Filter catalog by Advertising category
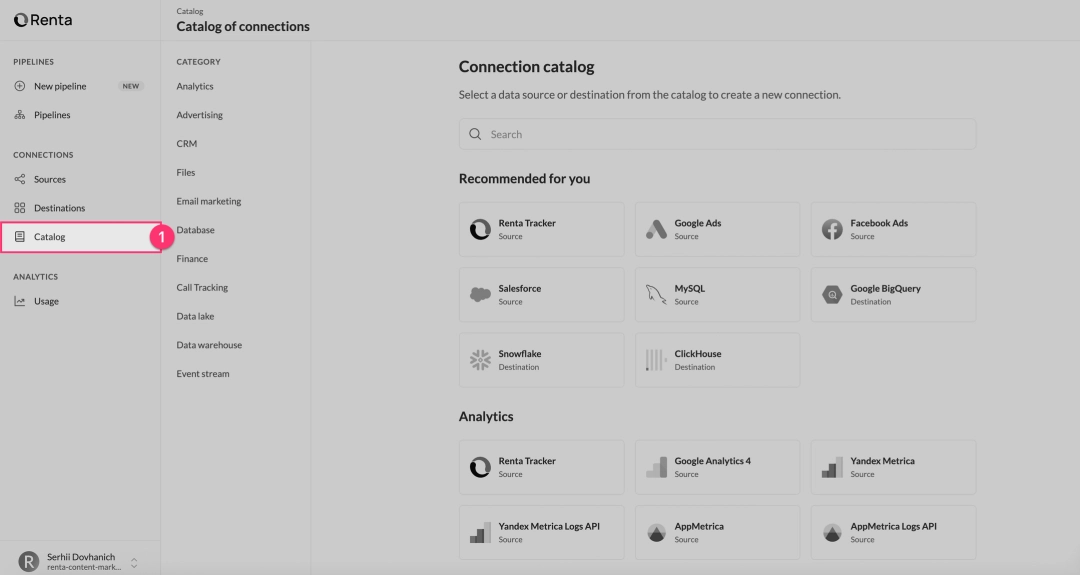 click(200, 115)
